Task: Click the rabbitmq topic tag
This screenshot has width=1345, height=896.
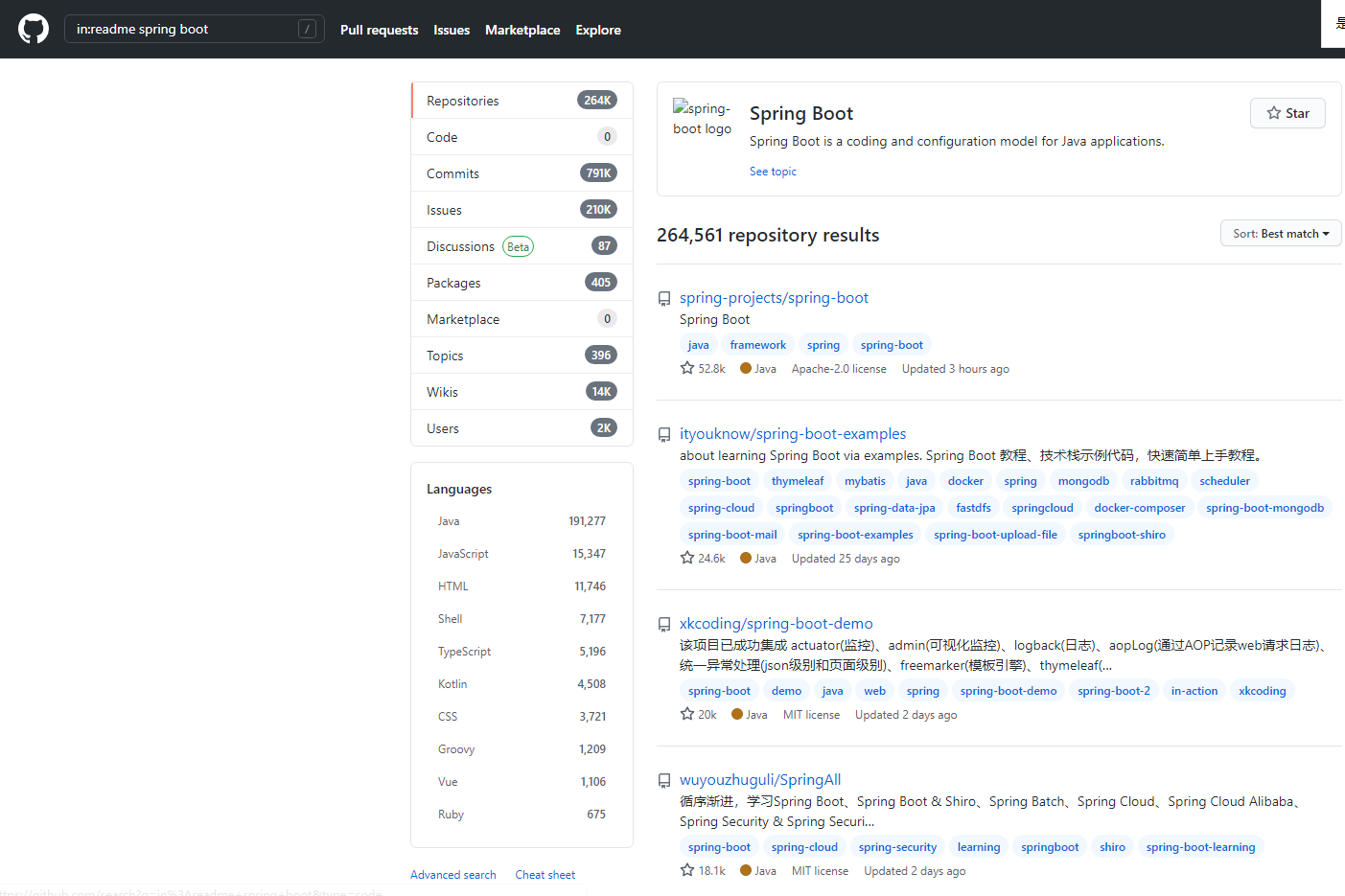Action: (1154, 481)
